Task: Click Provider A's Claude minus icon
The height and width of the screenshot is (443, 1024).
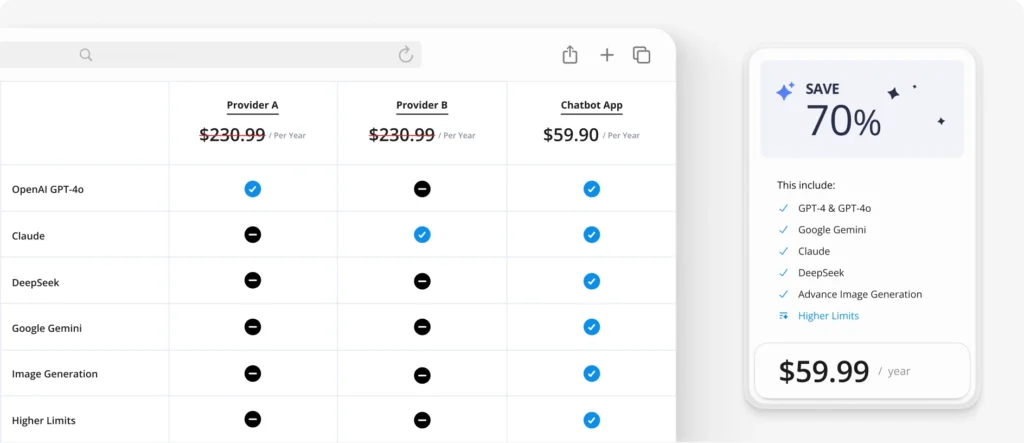Action: (253, 235)
